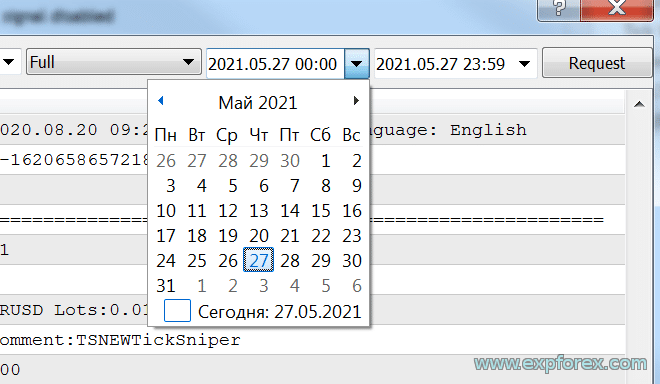Click Сегодня: 27.05.2021 today link
The height and width of the screenshot is (384, 660).
279,312
